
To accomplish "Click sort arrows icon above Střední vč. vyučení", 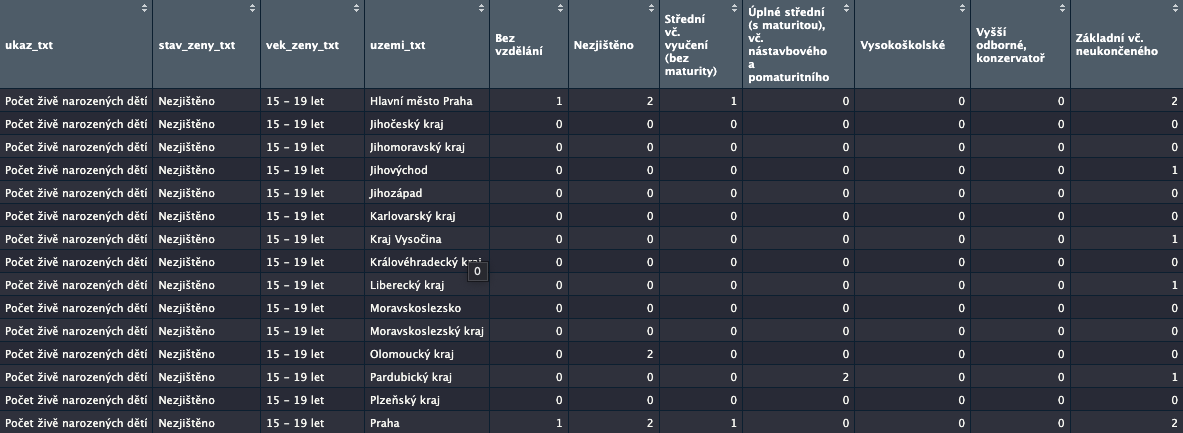I will [x=733, y=8].
